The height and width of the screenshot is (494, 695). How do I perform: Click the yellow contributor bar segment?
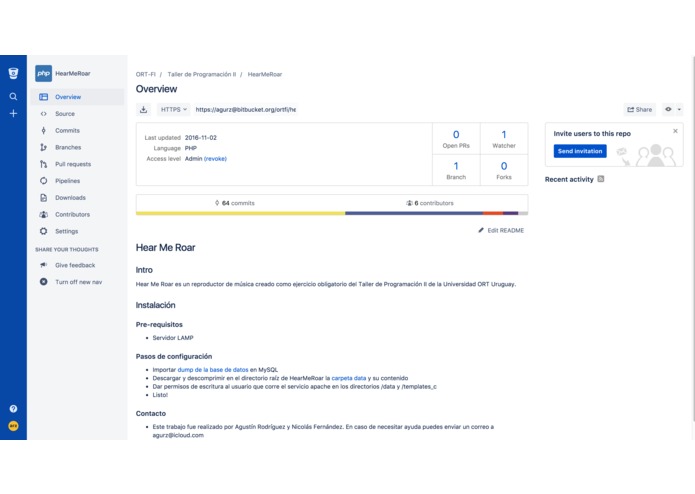click(241, 213)
